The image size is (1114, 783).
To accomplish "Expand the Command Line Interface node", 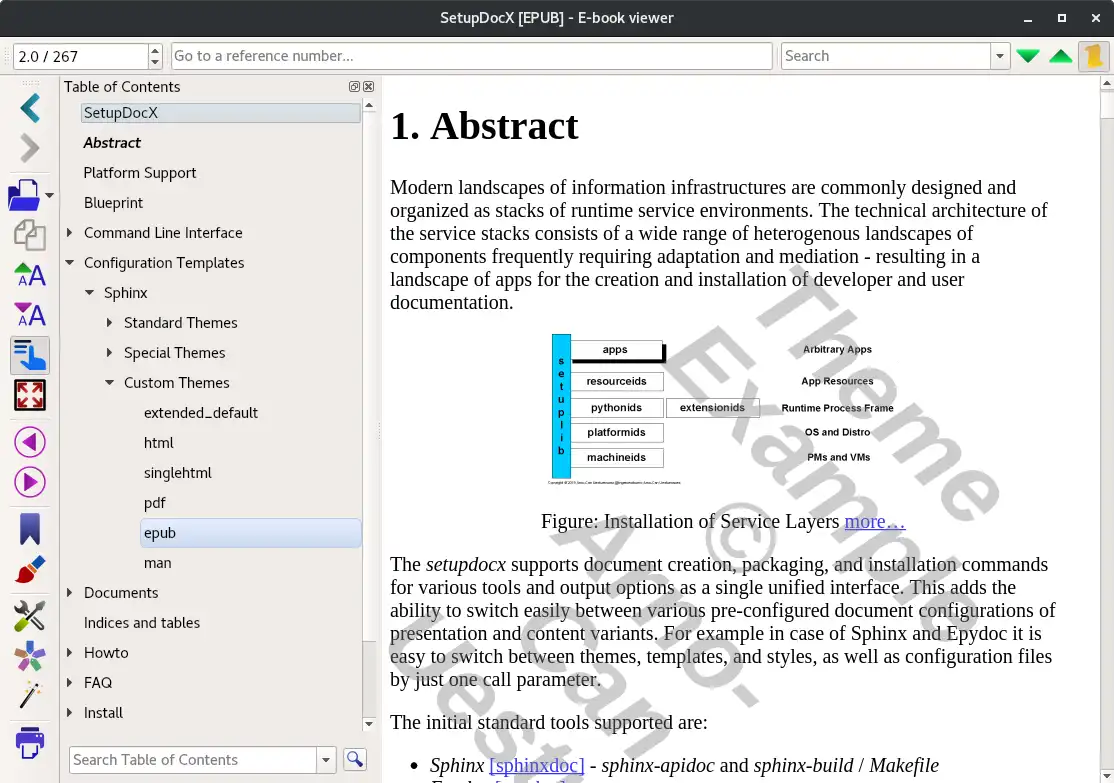I will (70, 232).
